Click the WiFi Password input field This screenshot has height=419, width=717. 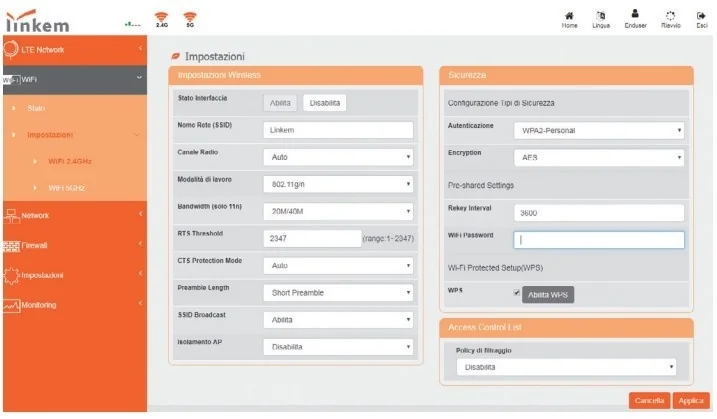pyautogui.click(x=599, y=240)
